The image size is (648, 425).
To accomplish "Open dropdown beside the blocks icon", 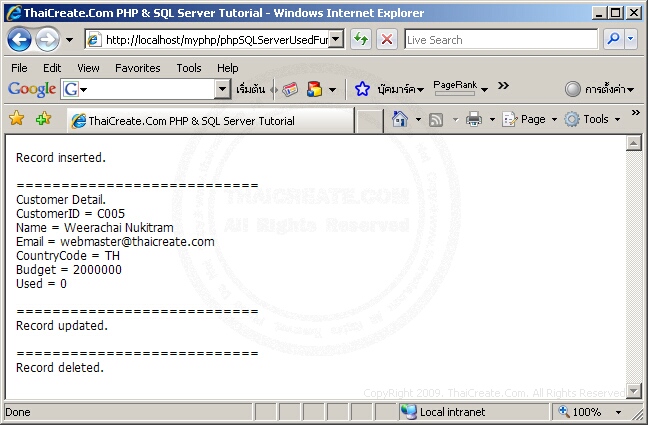I will [332, 89].
